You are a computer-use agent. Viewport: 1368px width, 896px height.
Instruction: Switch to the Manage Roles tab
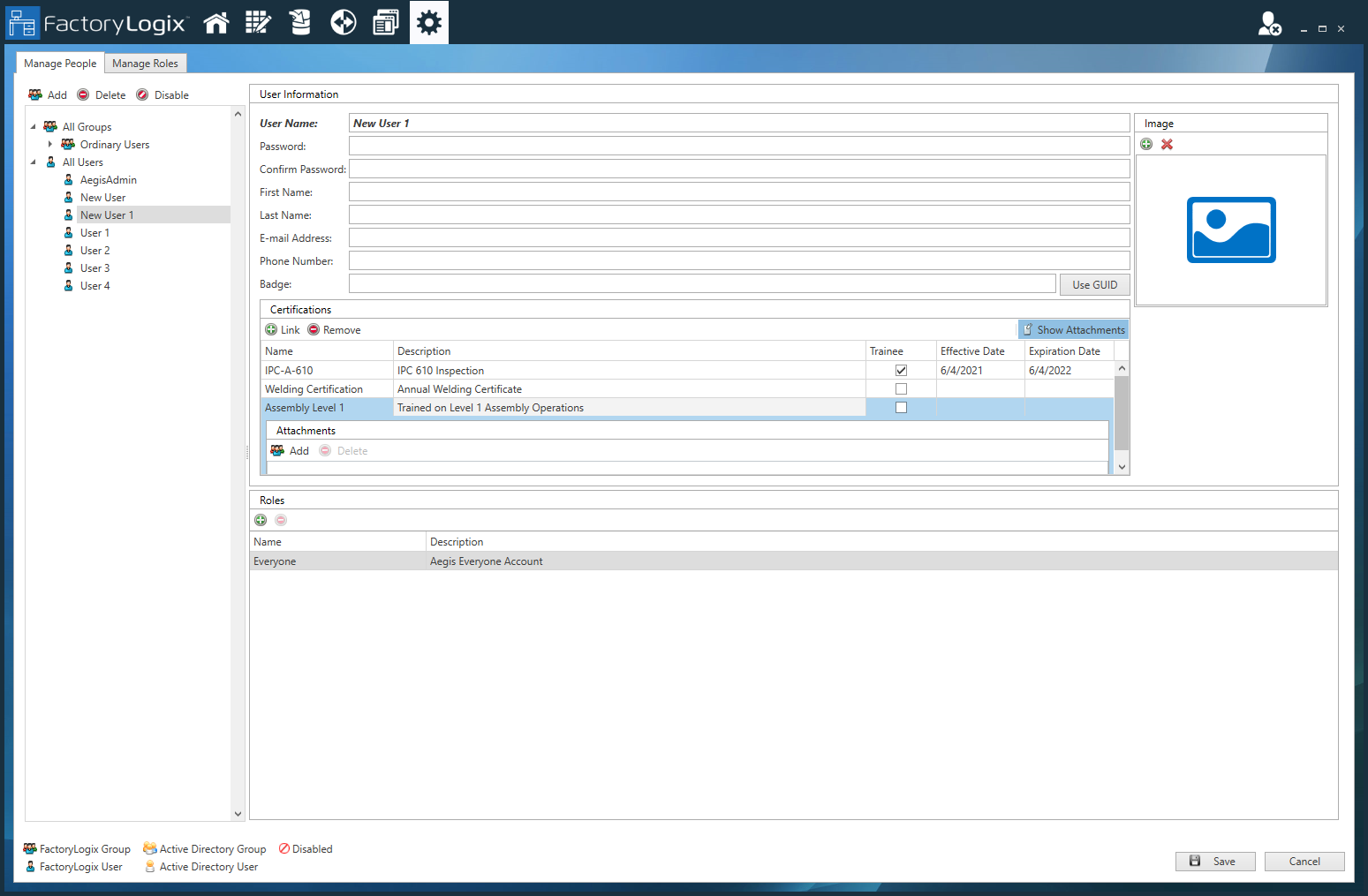click(145, 64)
